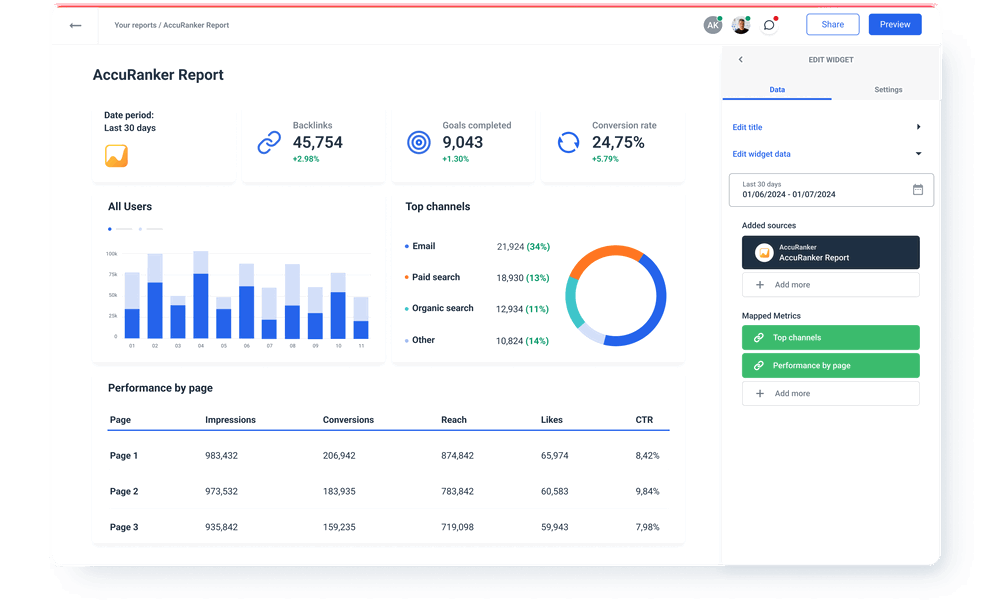Click the Preview button
This screenshot has width=992, height=603.
pos(894,24)
